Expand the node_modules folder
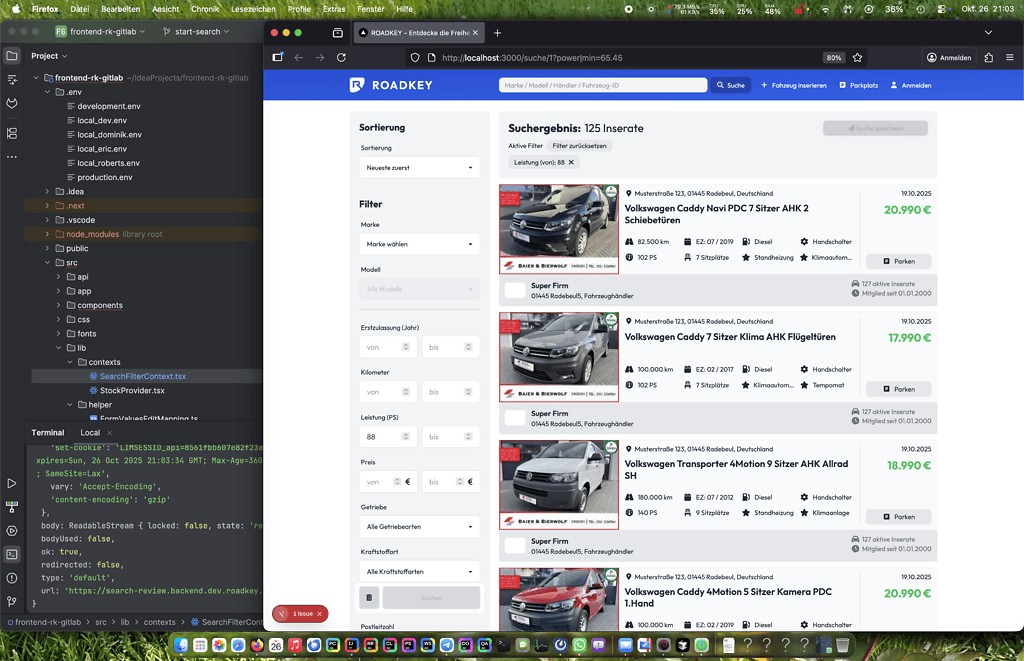The image size is (1024, 661). tap(47, 234)
